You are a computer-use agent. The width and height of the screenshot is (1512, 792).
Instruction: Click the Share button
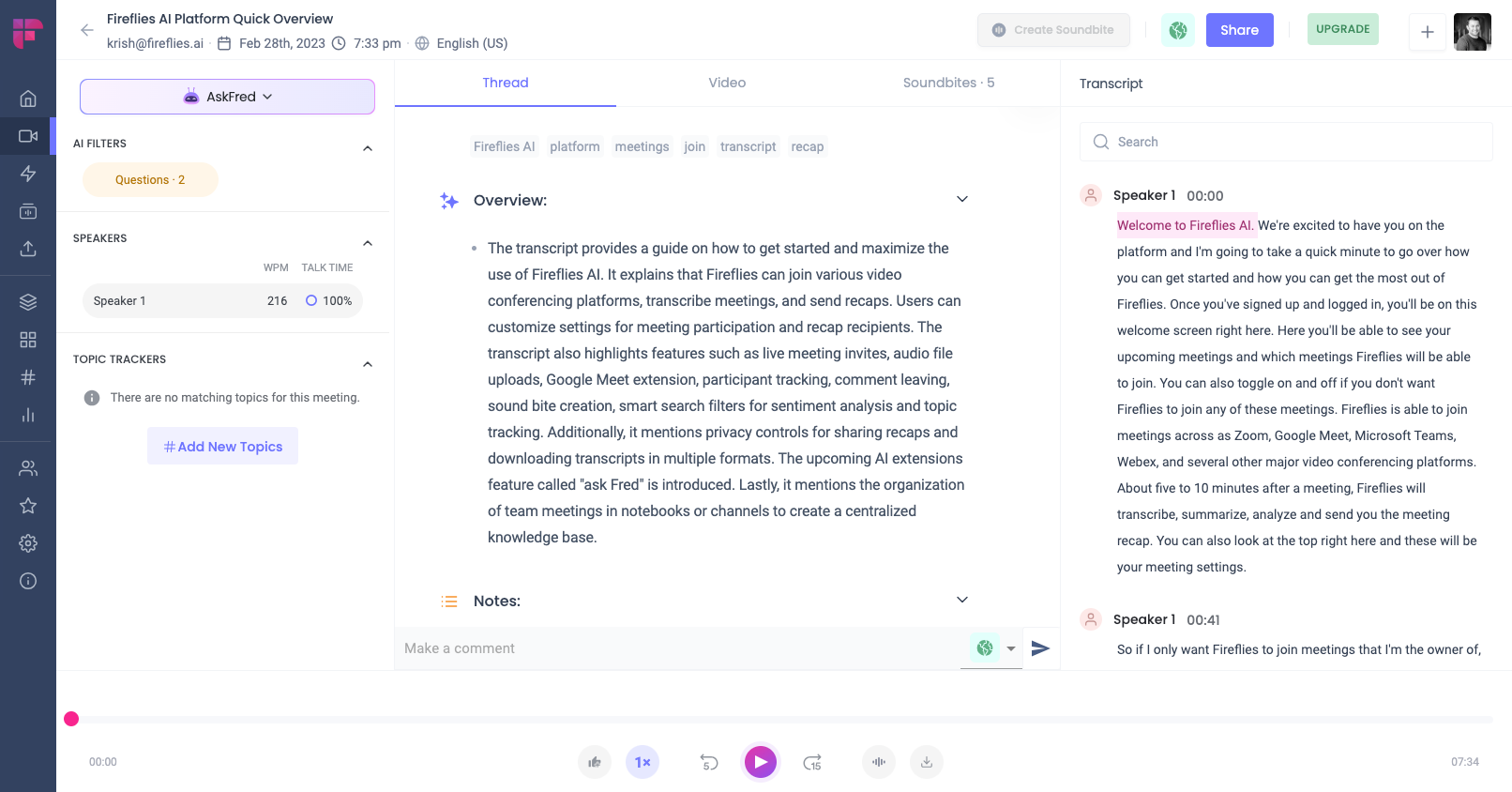(1239, 30)
